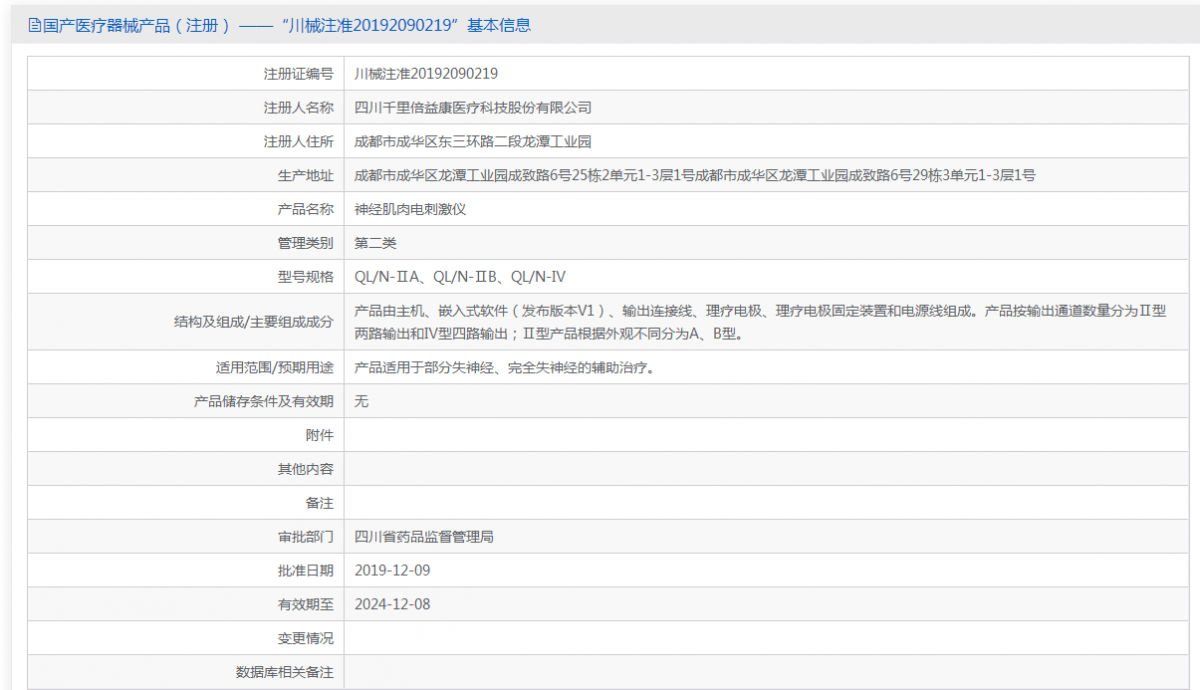Select the 审批部门 label cell
The image size is (1200, 690).
[186, 537]
